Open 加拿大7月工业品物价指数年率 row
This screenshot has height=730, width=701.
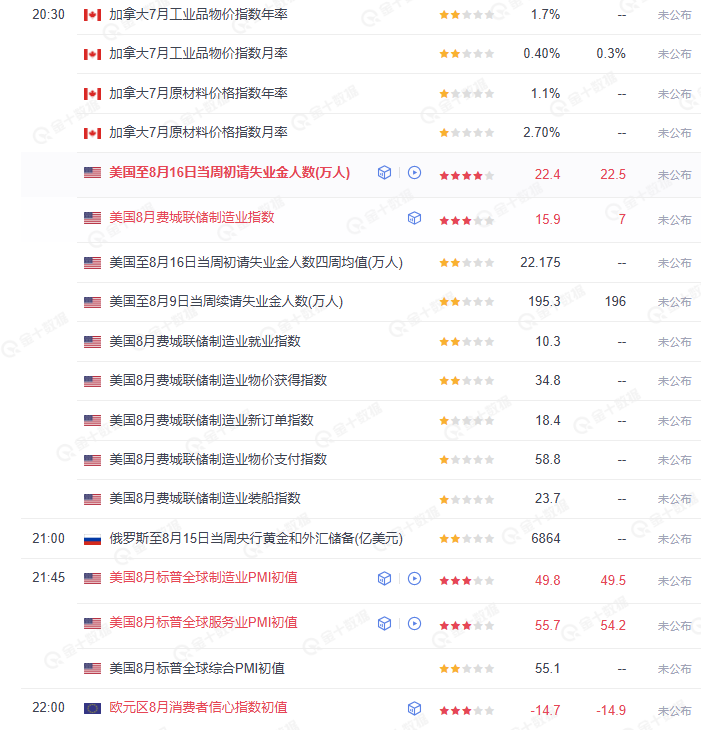(198, 14)
